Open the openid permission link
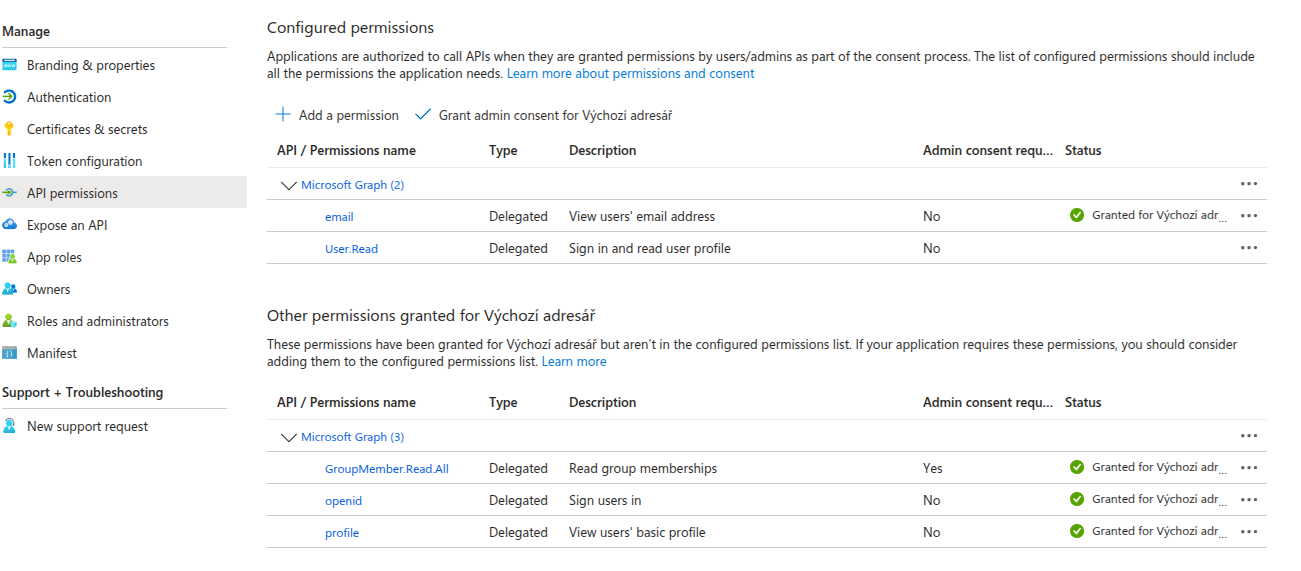The height and width of the screenshot is (571, 1301). pos(343,501)
